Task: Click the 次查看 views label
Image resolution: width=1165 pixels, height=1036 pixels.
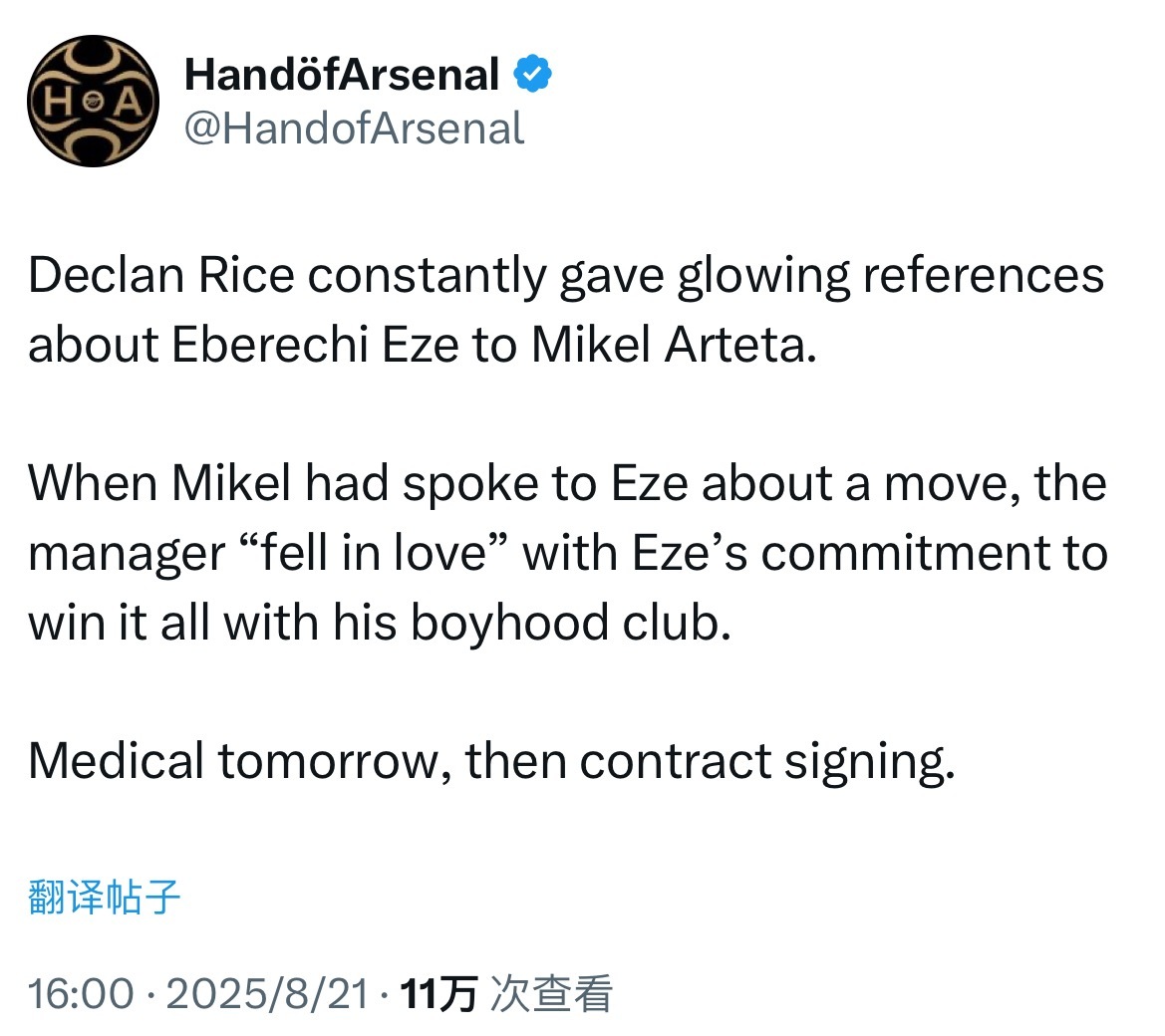Action: 551,994
